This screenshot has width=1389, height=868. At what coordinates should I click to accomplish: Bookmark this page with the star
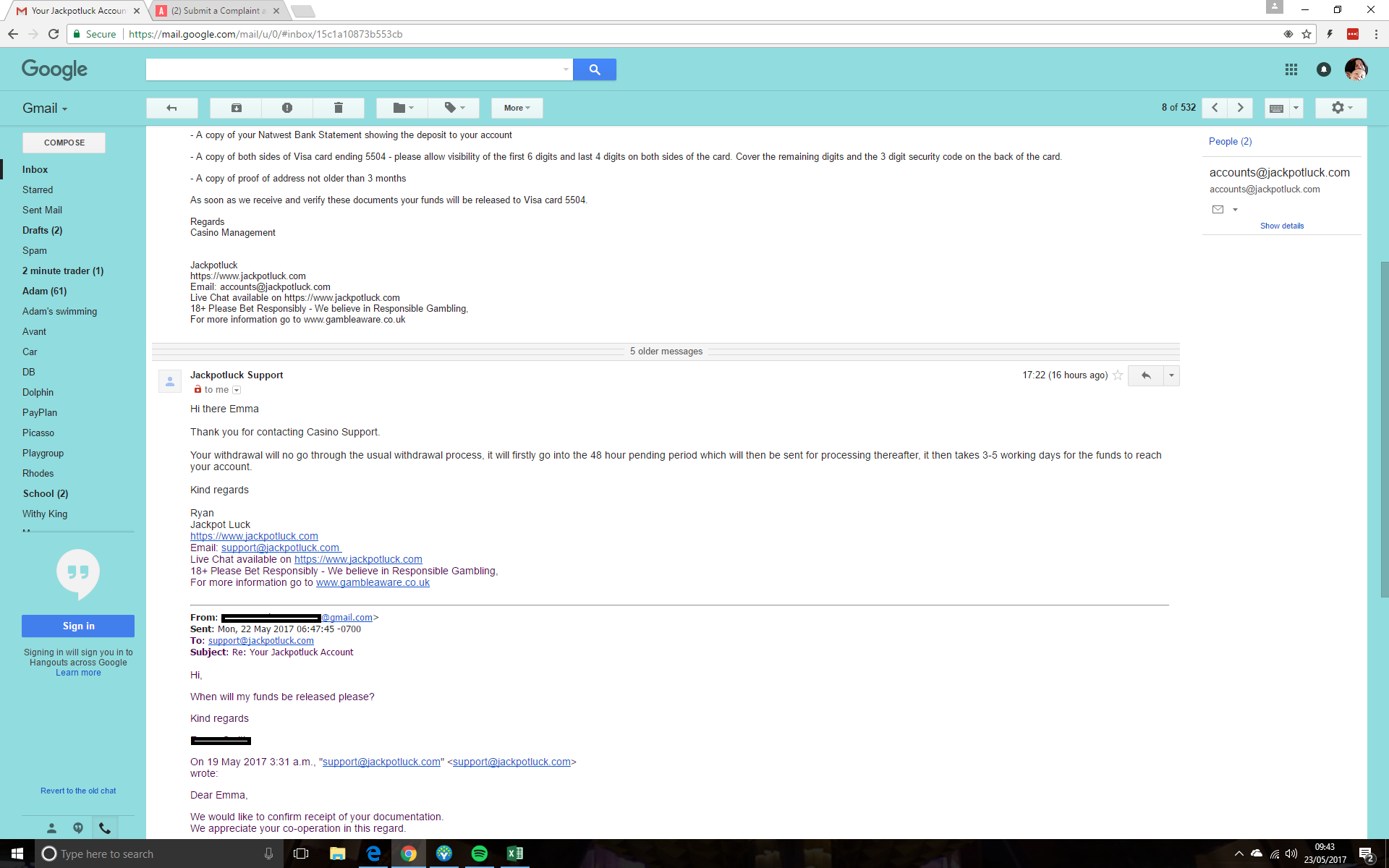click(1307, 34)
